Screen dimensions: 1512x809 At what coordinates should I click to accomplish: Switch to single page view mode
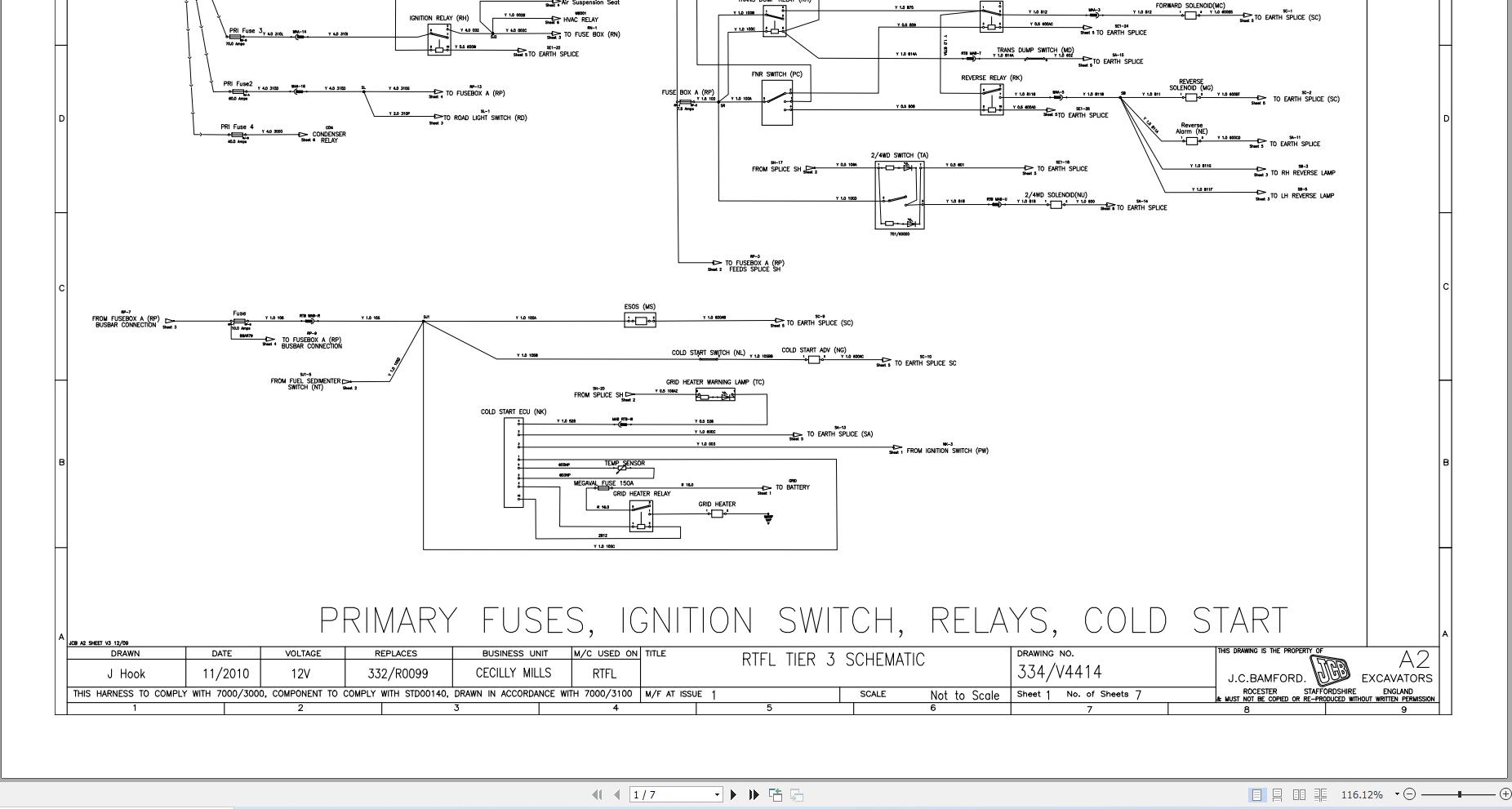click(1257, 793)
